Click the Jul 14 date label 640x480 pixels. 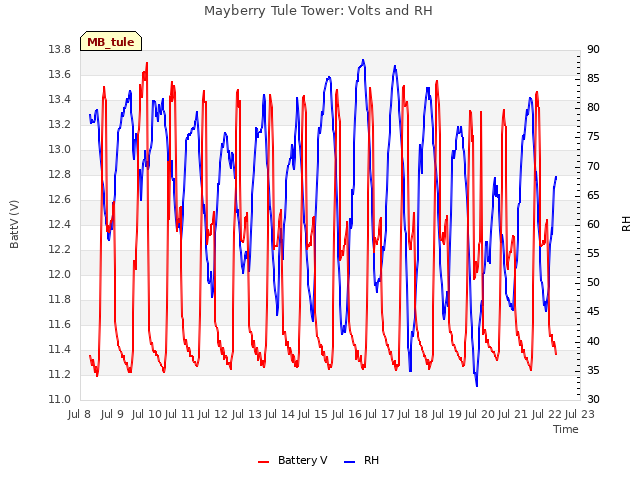pyautogui.click(x=280, y=415)
